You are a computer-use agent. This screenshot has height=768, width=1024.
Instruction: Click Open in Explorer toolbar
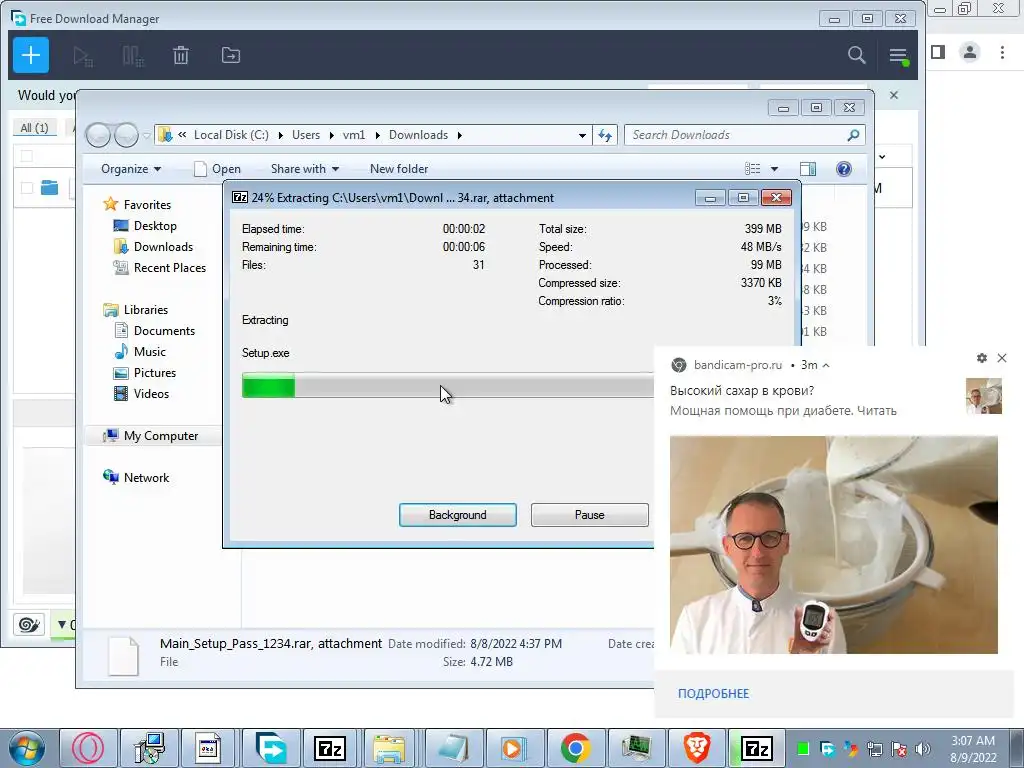(217, 168)
